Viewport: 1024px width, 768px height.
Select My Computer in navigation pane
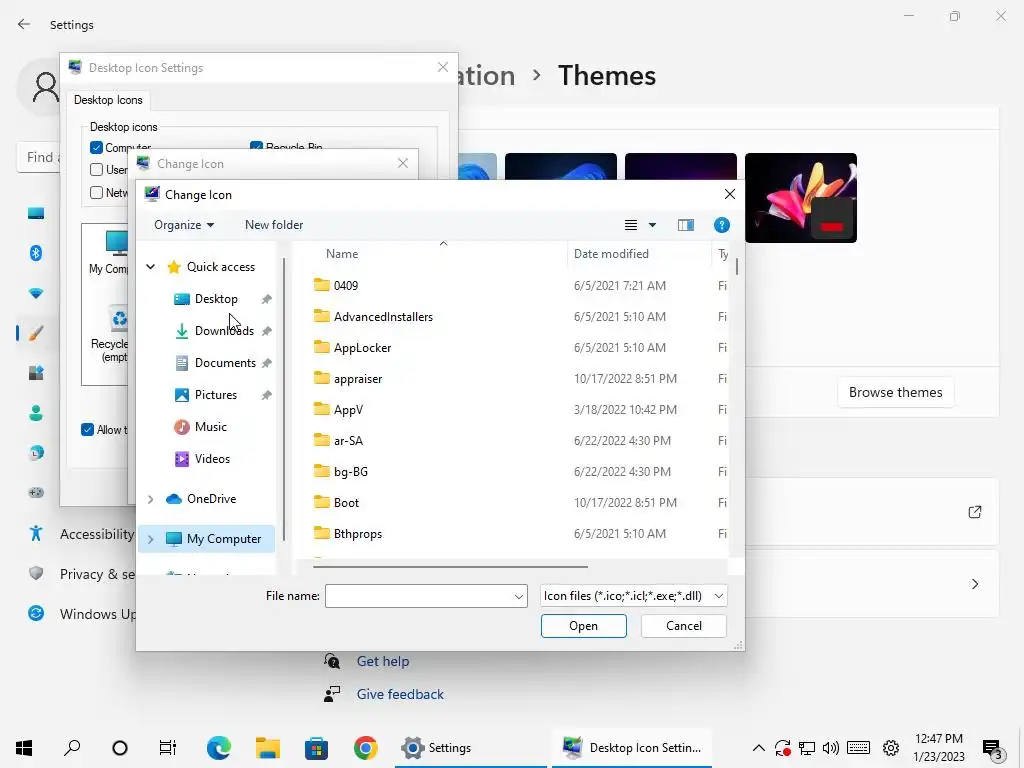[x=223, y=539]
